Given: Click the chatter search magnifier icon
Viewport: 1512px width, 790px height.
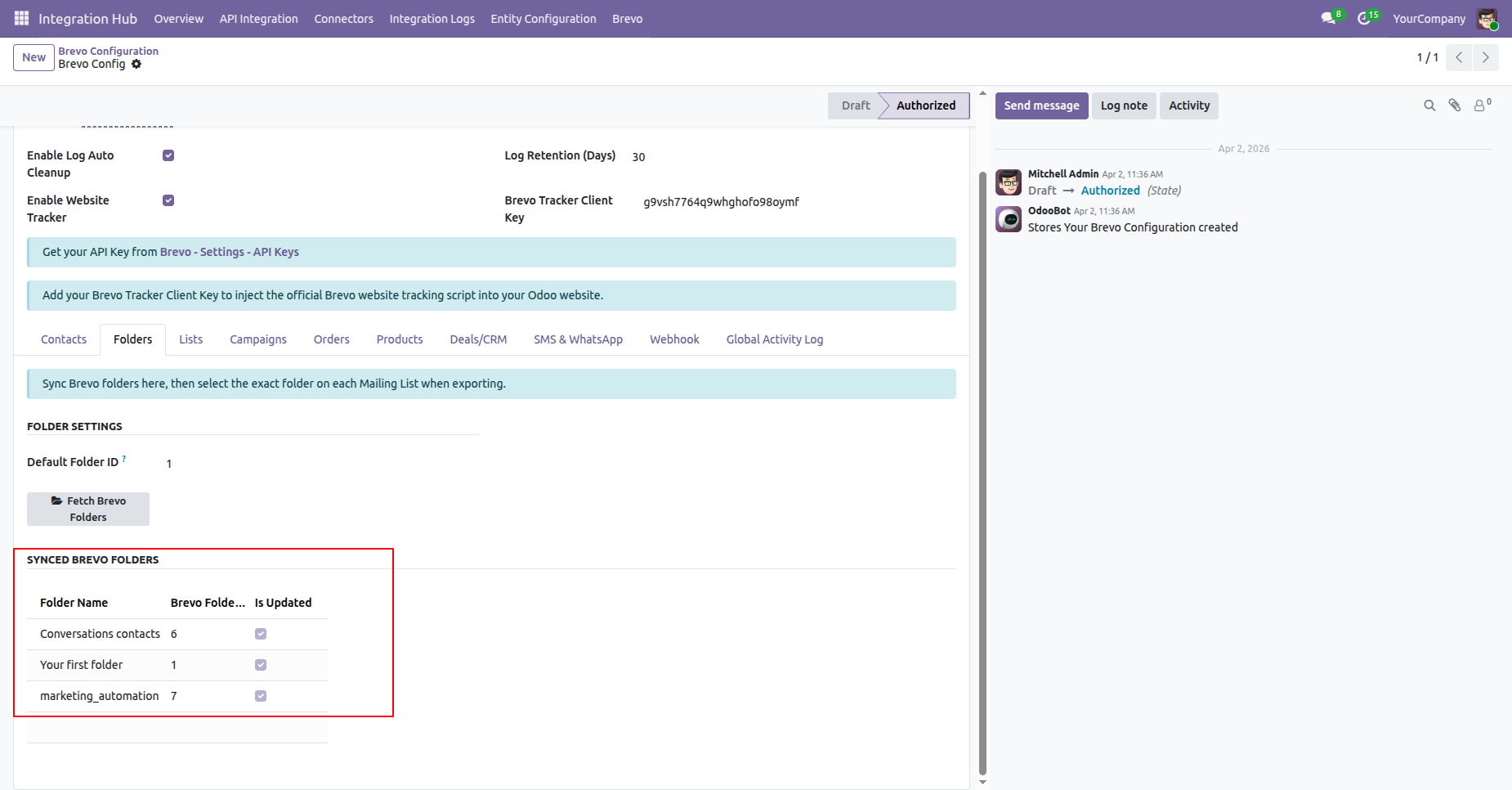Looking at the screenshot, I should [1429, 105].
